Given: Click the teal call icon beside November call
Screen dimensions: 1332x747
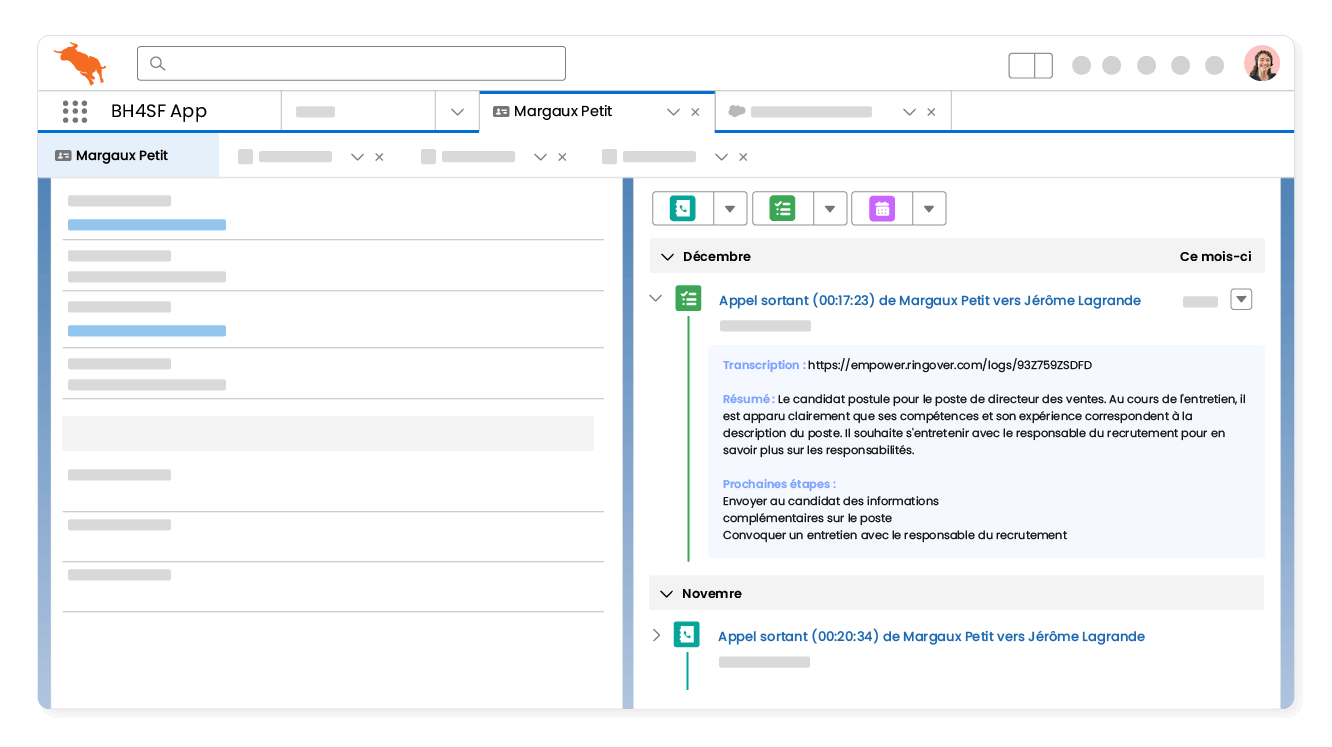Looking at the screenshot, I should [x=686, y=635].
